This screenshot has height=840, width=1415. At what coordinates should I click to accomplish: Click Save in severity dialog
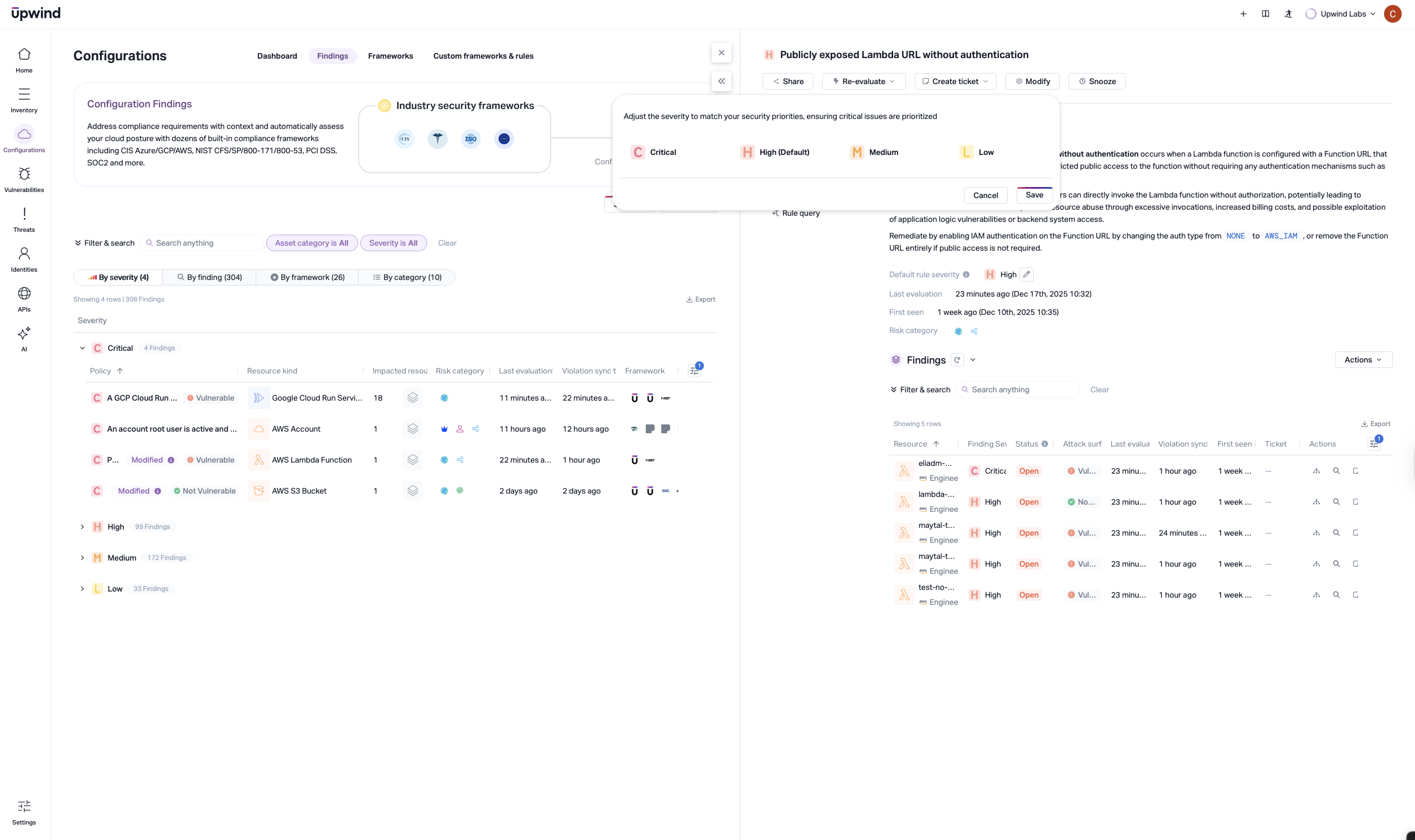pyautogui.click(x=1034, y=195)
